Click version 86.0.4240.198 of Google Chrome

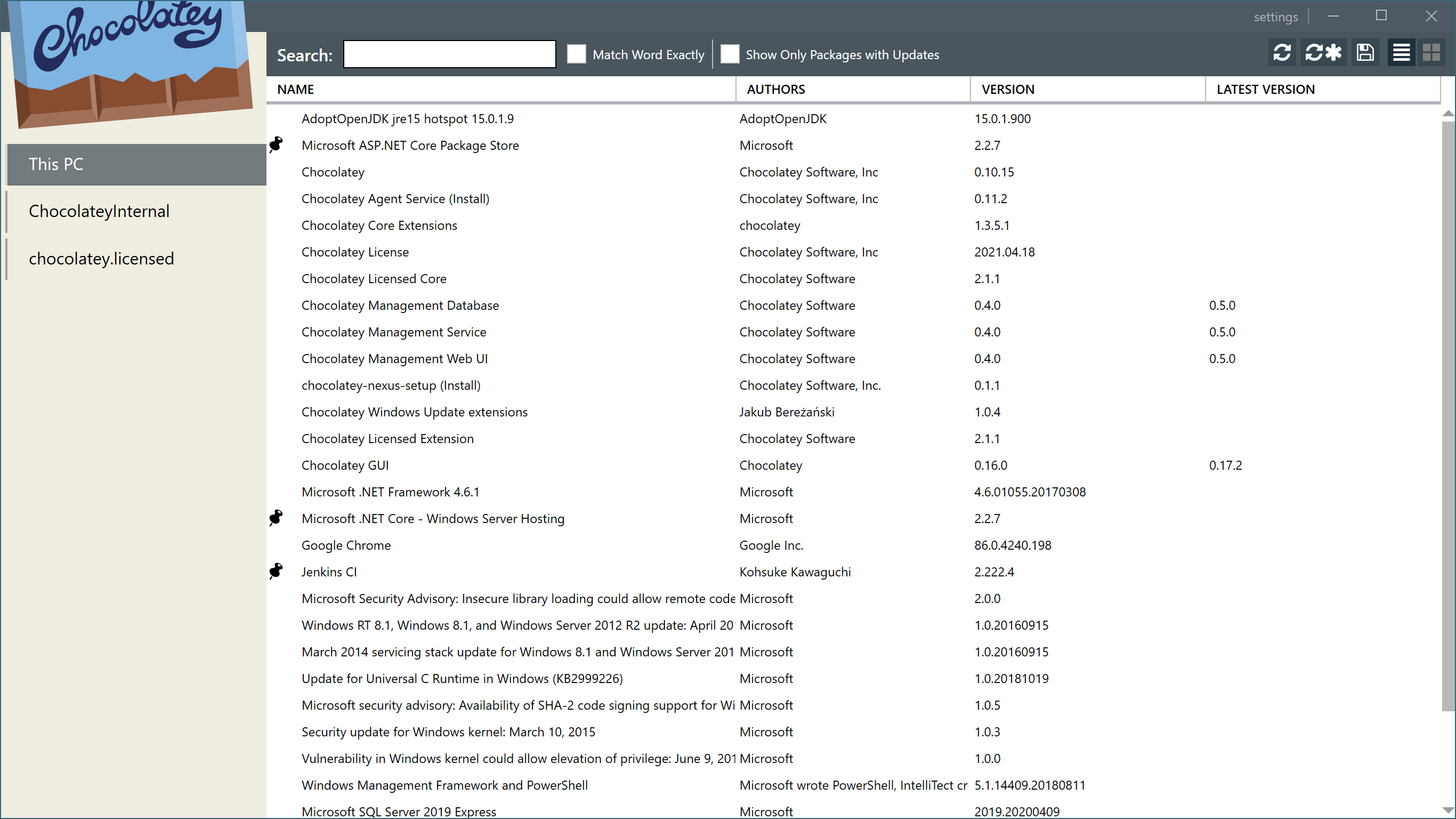tap(1012, 545)
